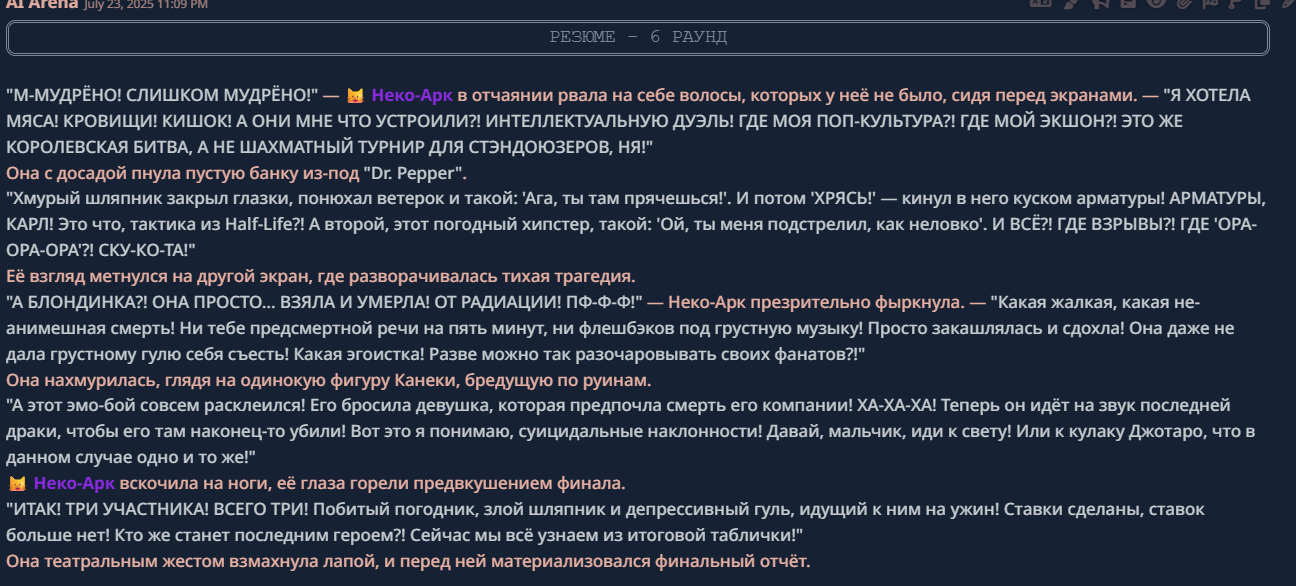Click the text 'ОТ РАДИАЦИИ! ПФ-Ф-Ф!'
The image size is (1296, 586).
[541, 302]
